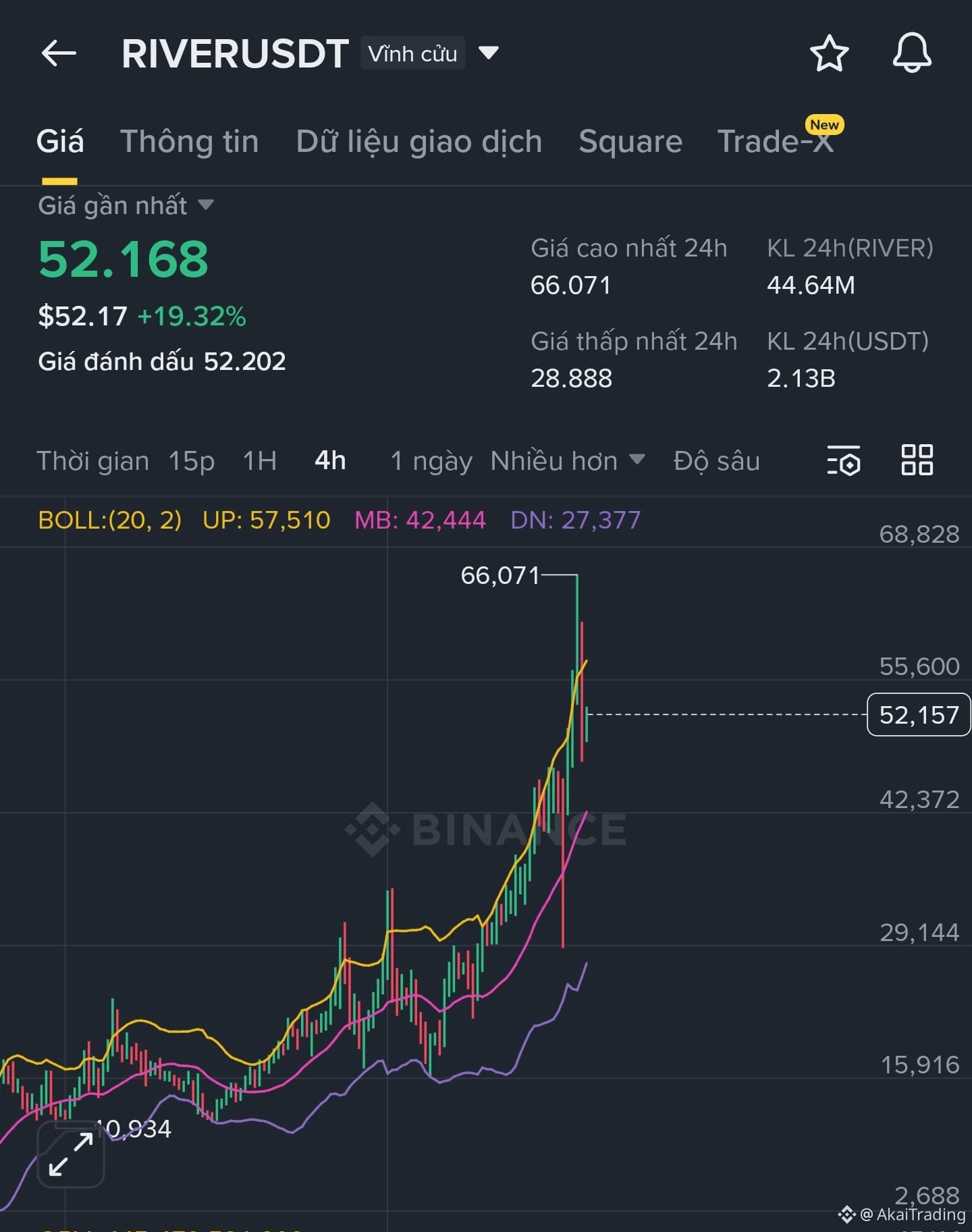972x1232 pixels.
Task: Select the 1 ngày timeframe
Action: pyautogui.click(x=431, y=461)
